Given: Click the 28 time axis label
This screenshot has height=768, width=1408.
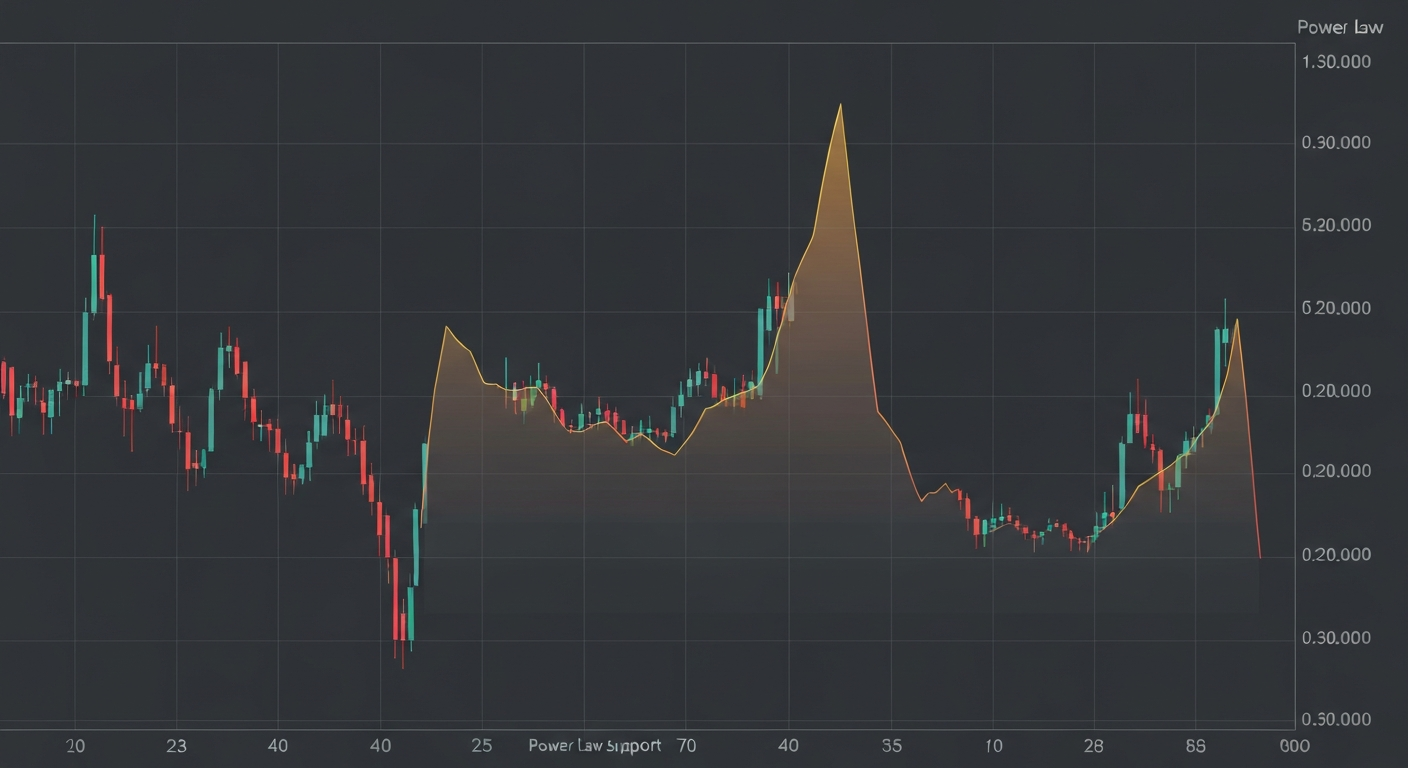Looking at the screenshot, I should [x=1094, y=745].
